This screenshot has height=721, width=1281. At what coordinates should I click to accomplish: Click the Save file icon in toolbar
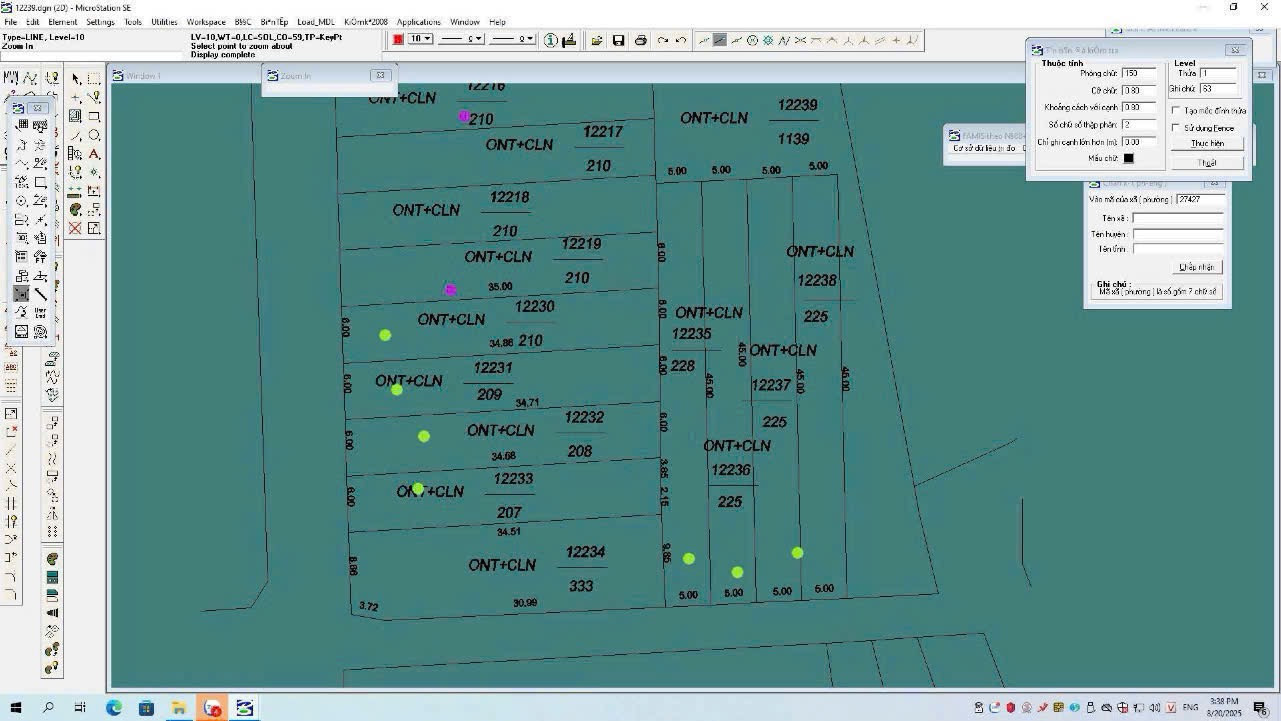coord(618,40)
